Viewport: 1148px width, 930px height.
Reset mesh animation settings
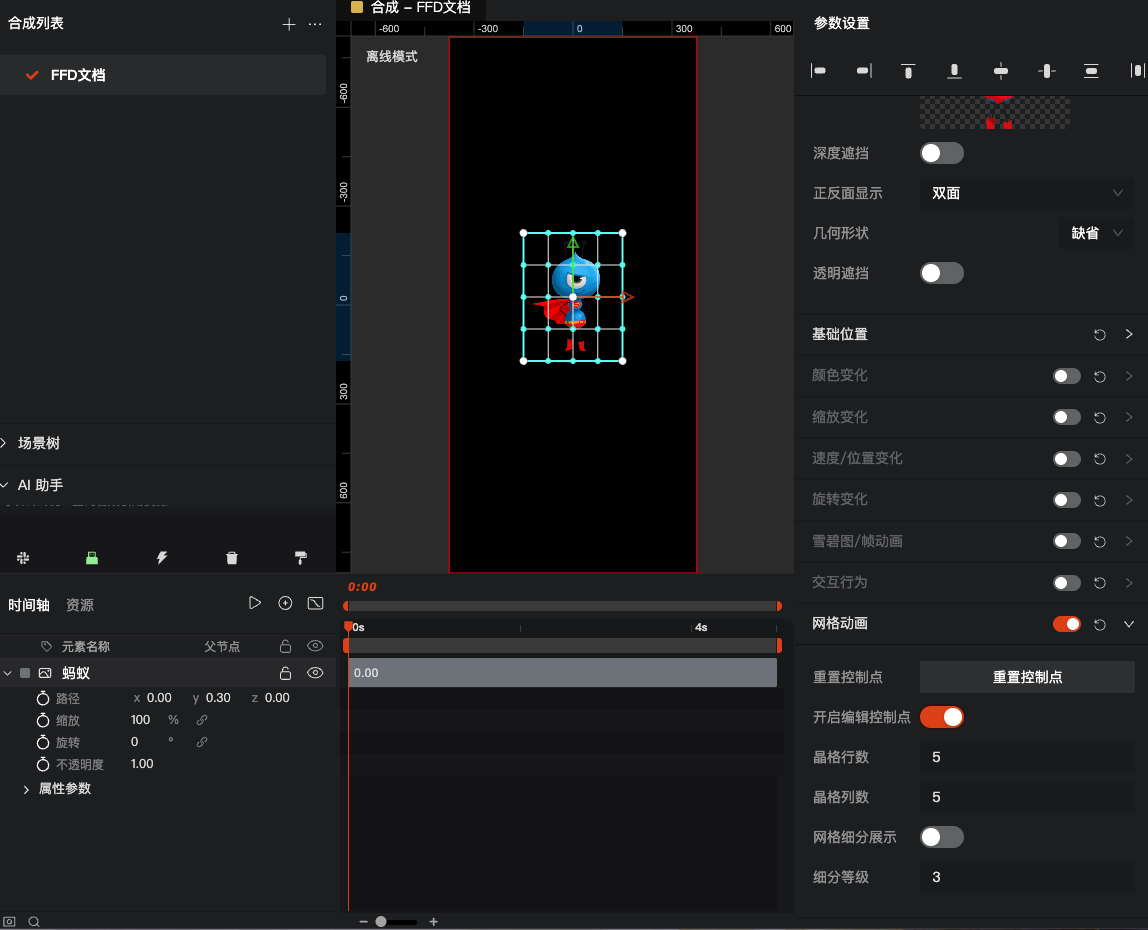coord(1100,624)
